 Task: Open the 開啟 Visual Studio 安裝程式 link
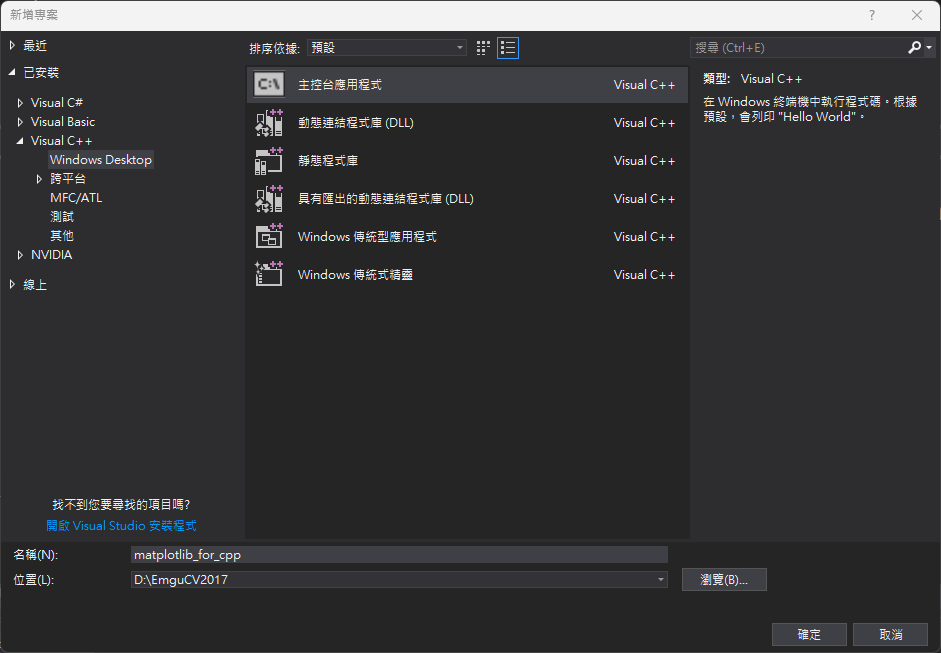pyautogui.click(x=121, y=526)
